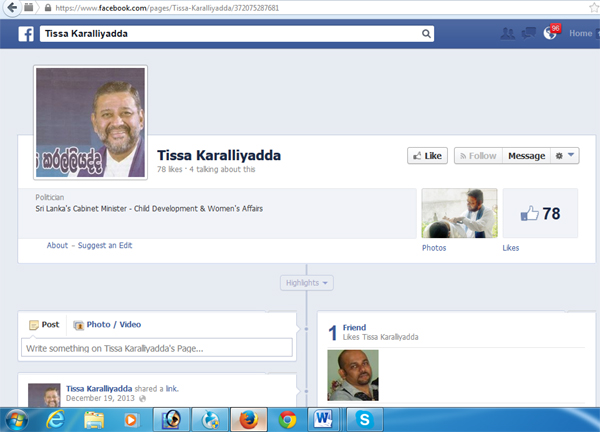Open the About link
The image size is (600, 432).
coord(57,245)
